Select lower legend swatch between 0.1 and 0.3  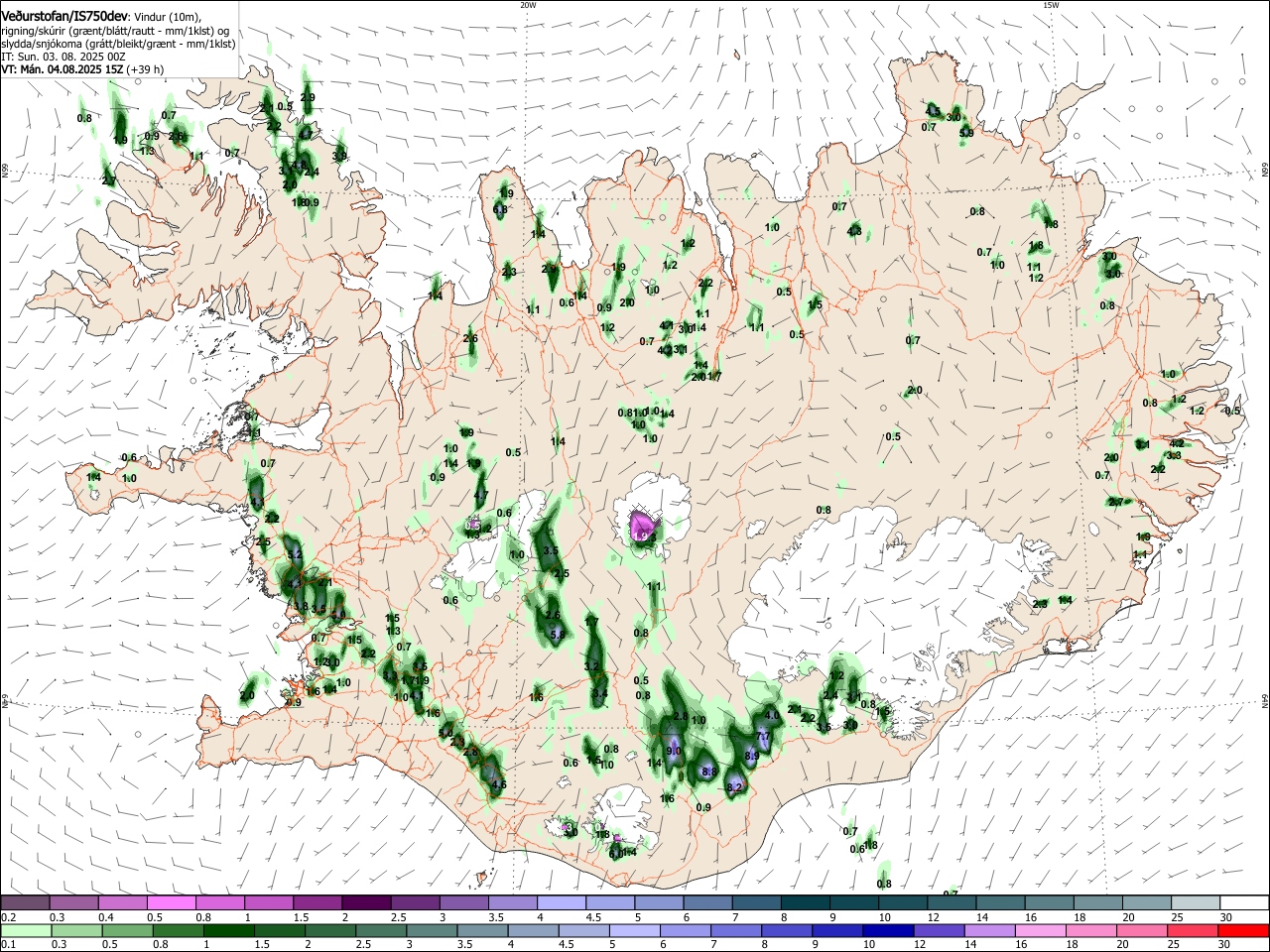pyautogui.click(x=26, y=930)
